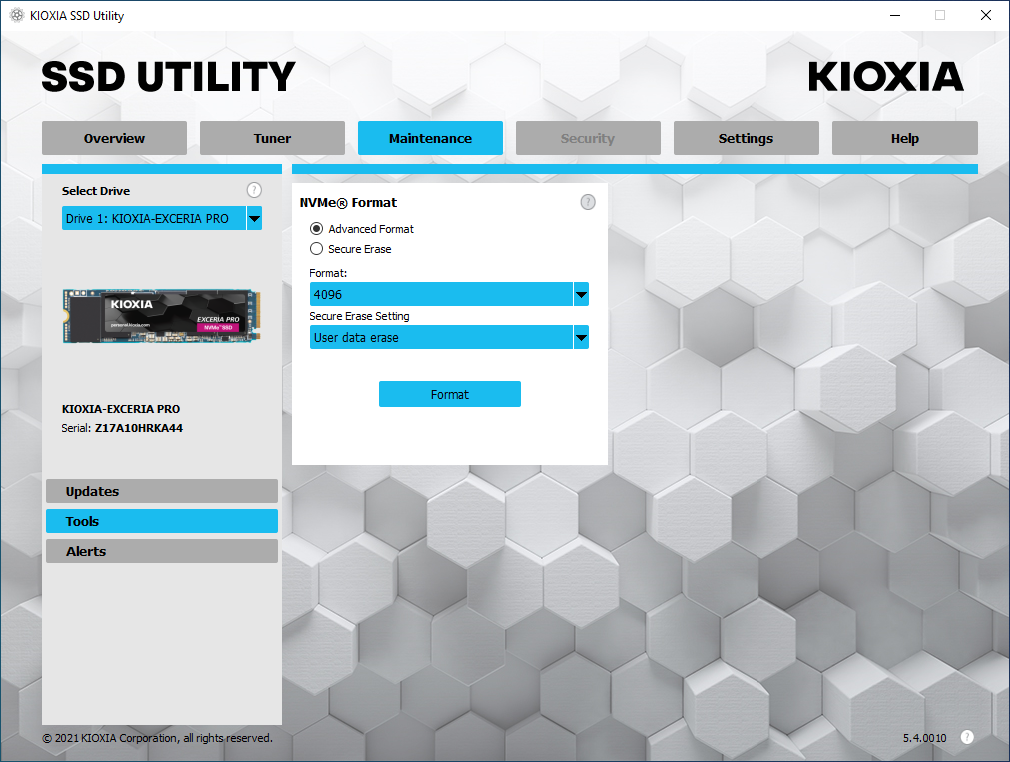This screenshot has width=1010, height=762.
Task: Click the blue Format button
Action: (x=450, y=394)
